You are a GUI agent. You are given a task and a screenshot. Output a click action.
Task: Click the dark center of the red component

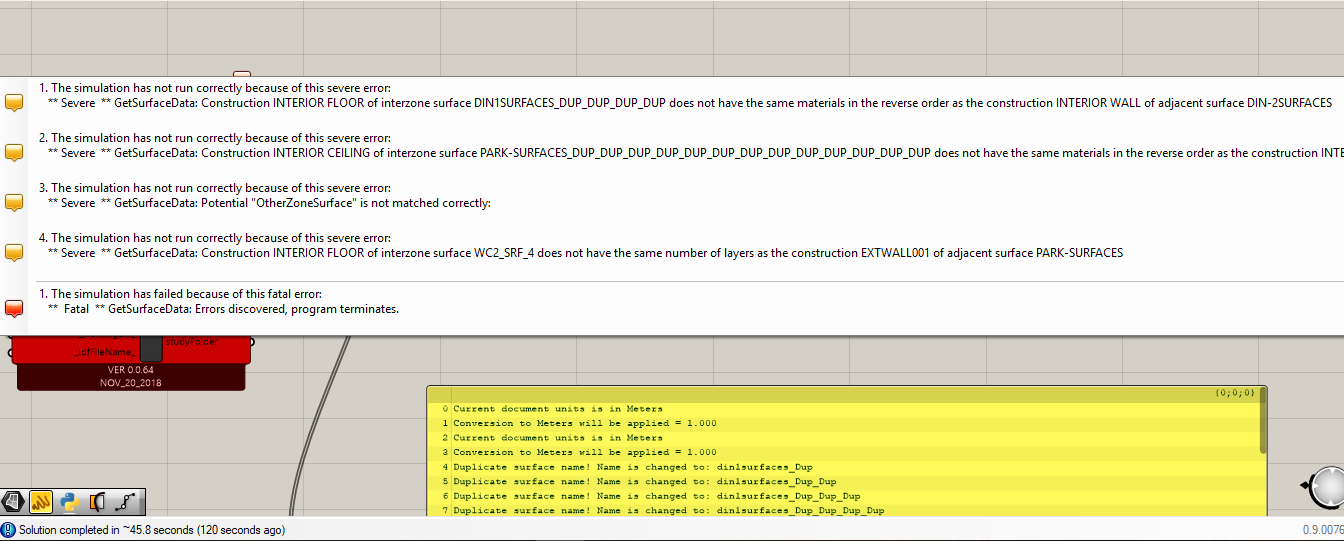[x=151, y=348]
